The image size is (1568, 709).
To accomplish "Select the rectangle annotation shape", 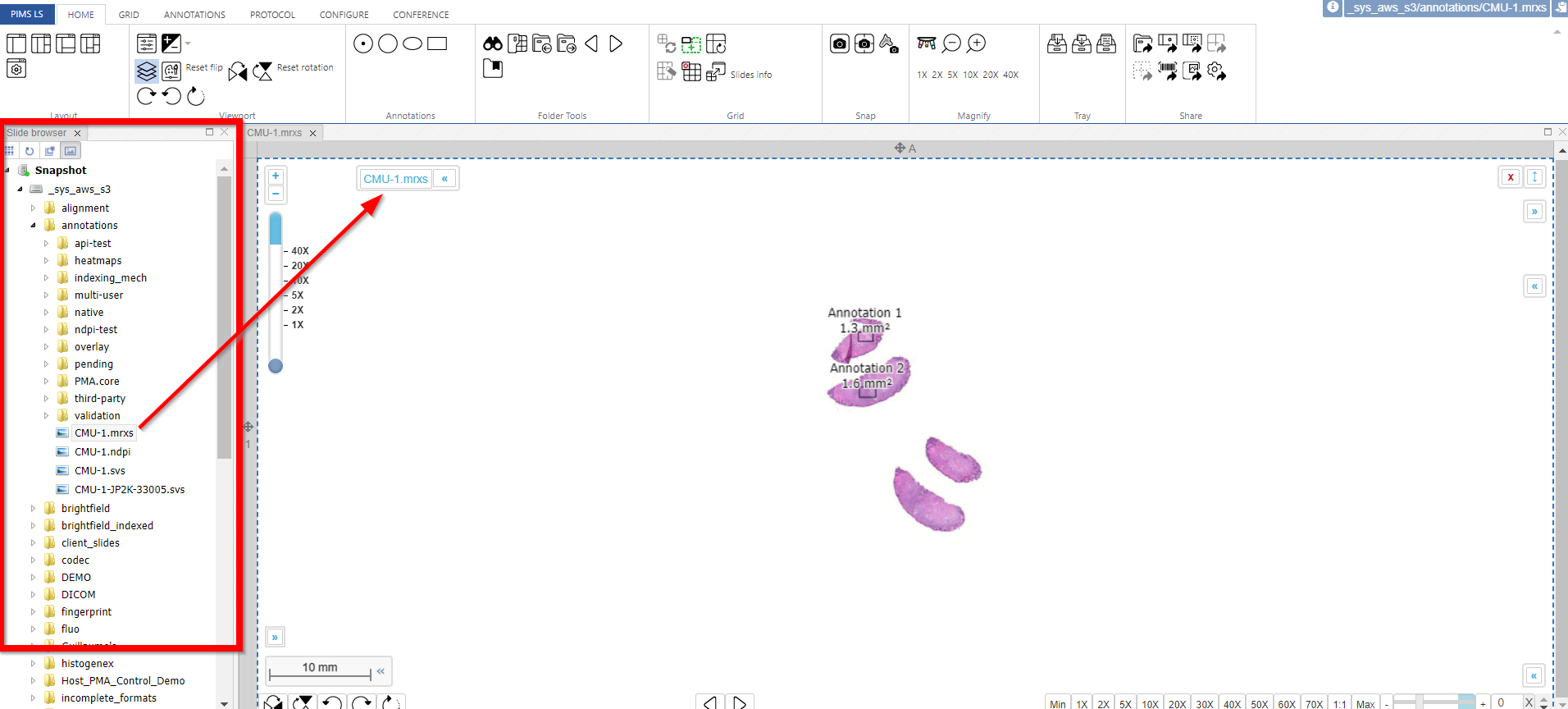I will tap(437, 43).
